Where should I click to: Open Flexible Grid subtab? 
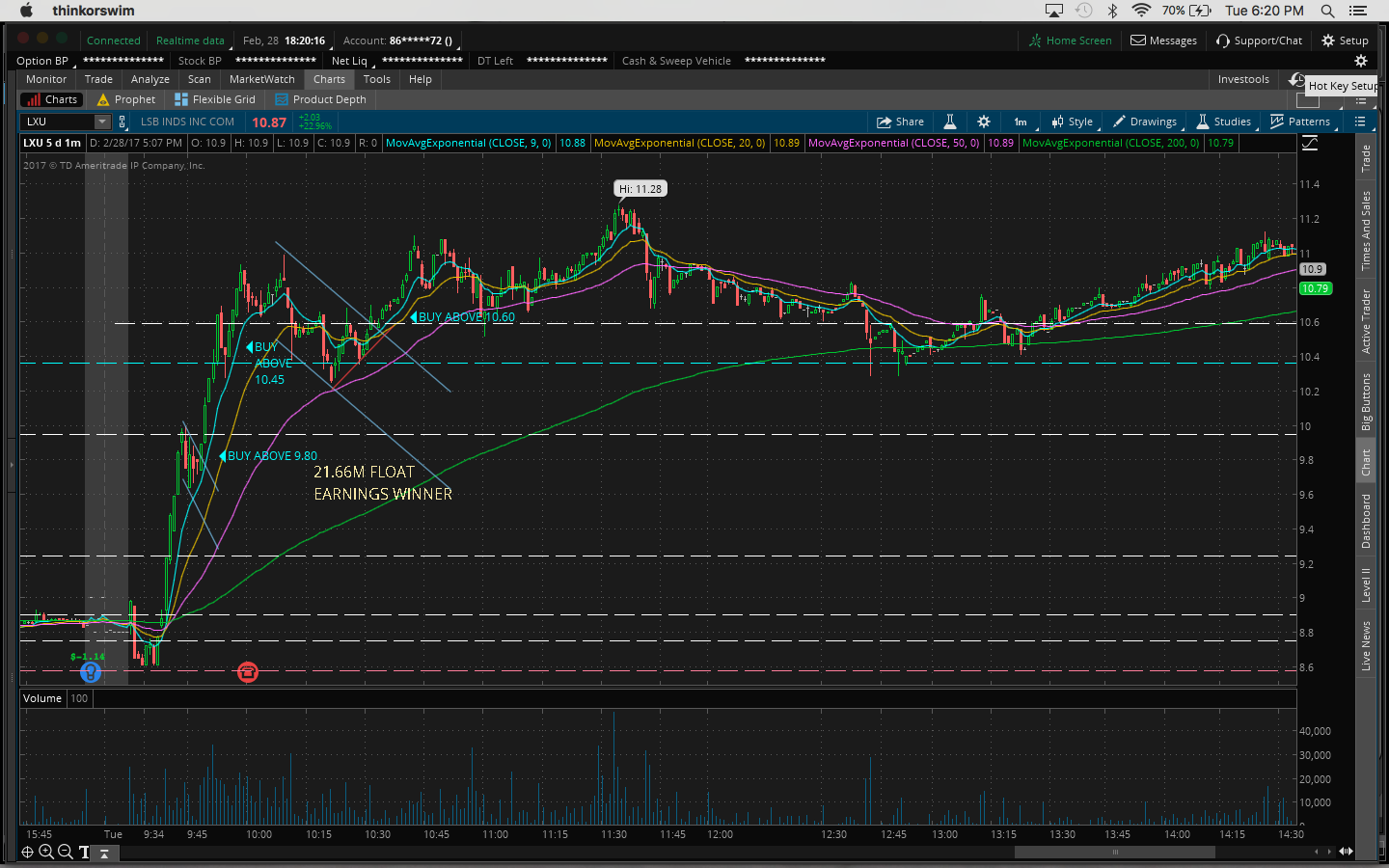(215, 99)
